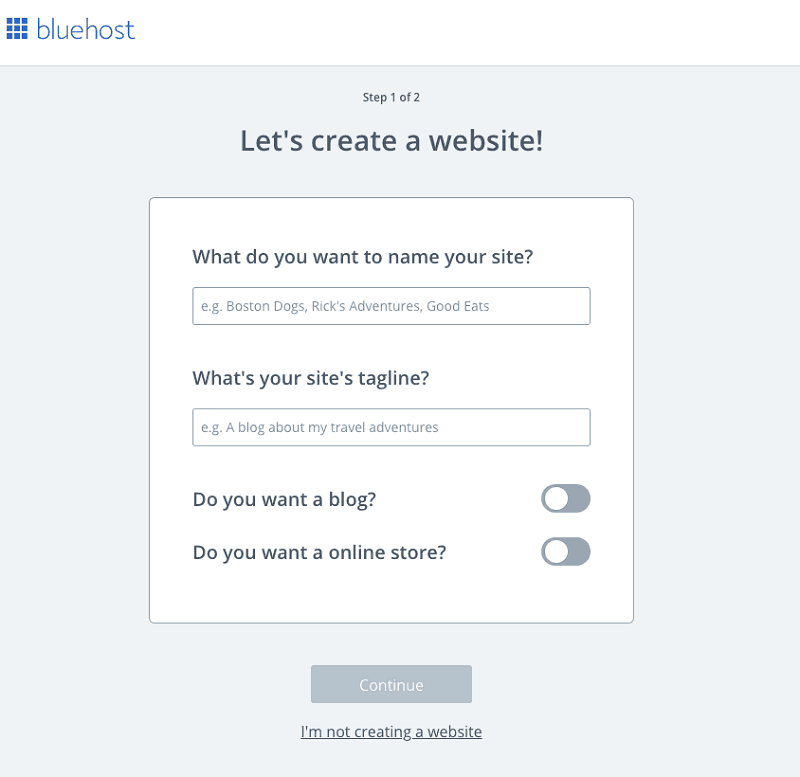Image resolution: width=800 pixels, height=777 pixels.
Task: Turn on the online store toggle
Action: (x=566, y=552)
